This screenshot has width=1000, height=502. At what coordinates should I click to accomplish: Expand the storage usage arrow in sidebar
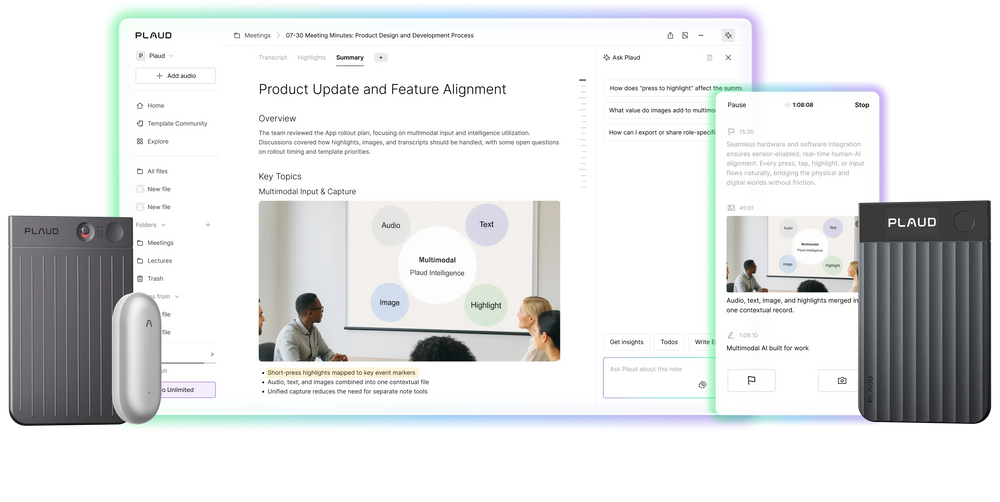[x=211, y=354]
